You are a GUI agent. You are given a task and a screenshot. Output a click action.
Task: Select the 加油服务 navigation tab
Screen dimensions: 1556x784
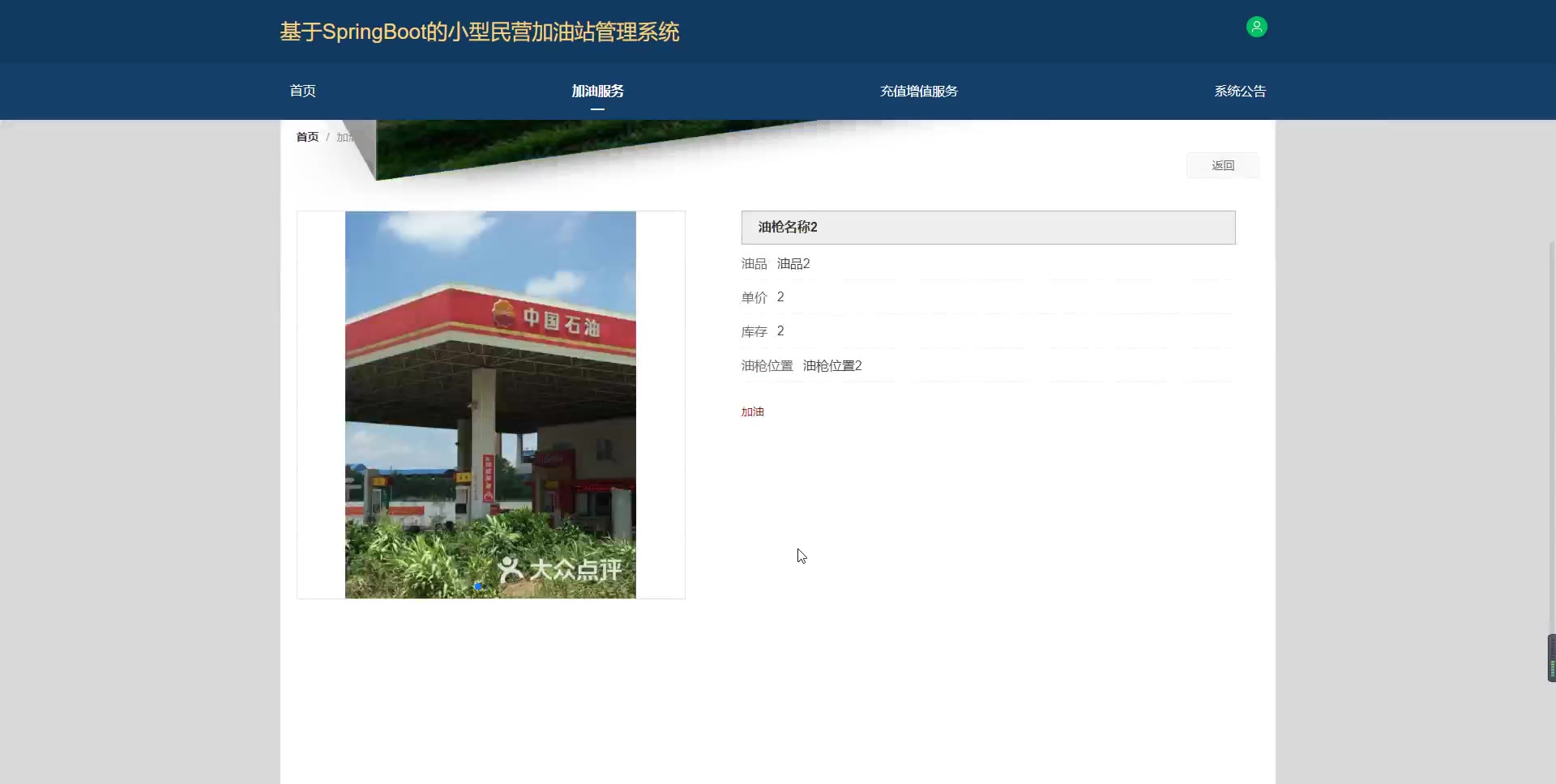click(597, 91)
